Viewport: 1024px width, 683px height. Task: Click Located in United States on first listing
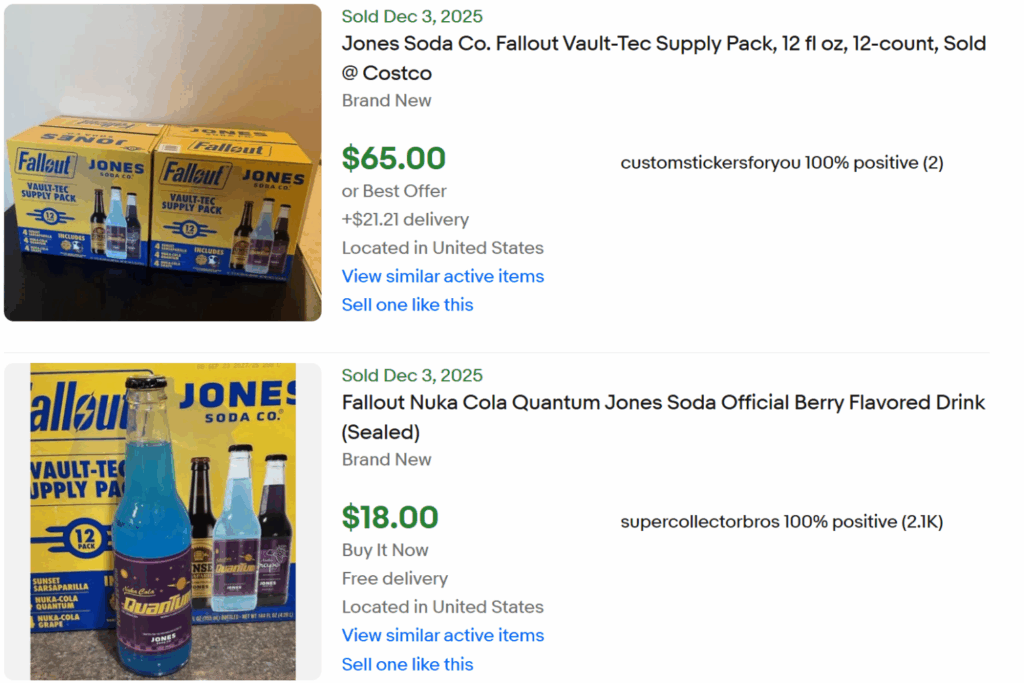point(443,247)
